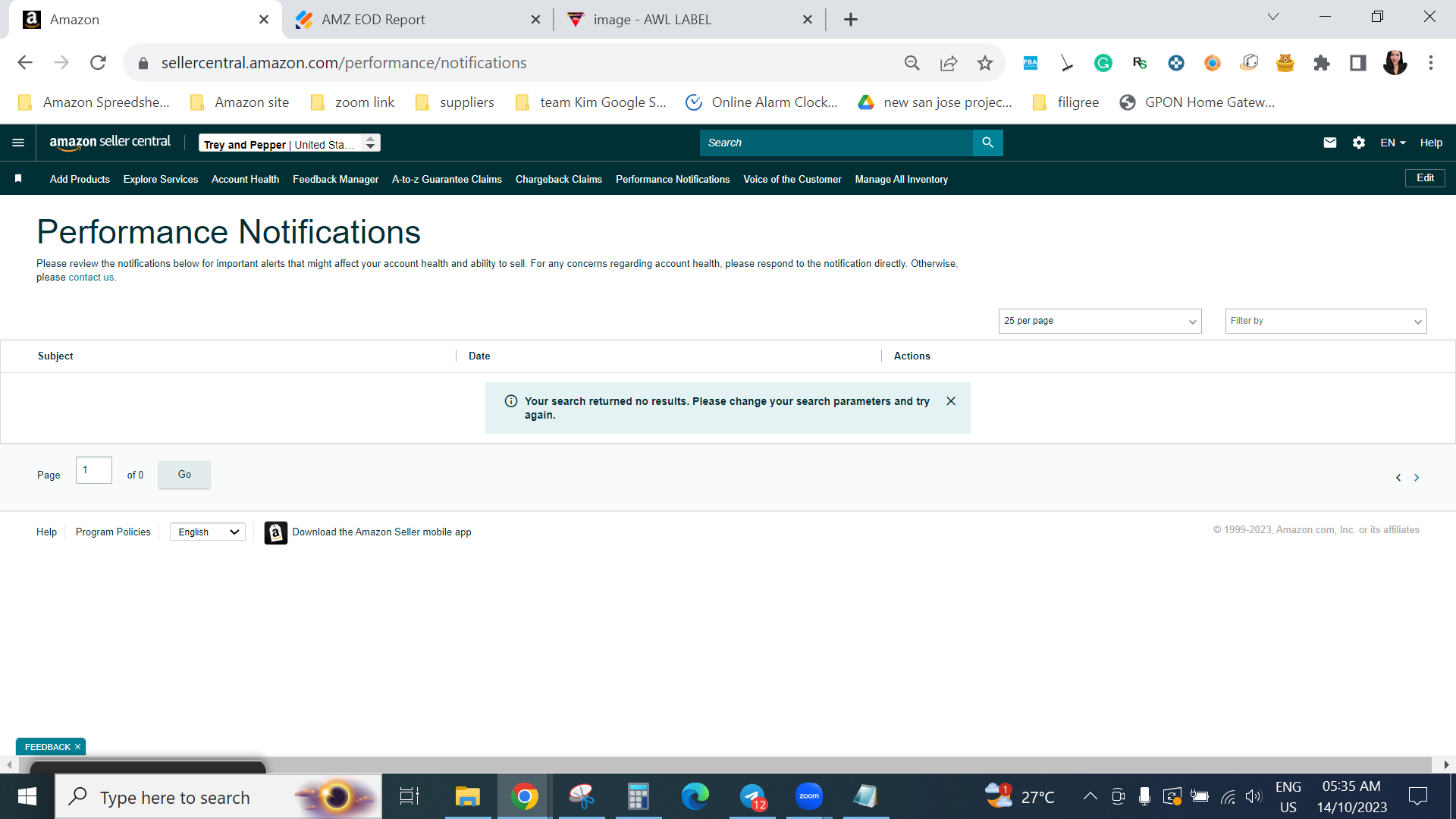Open the Online Alarm Clock bookmark
Image resolution: width=1456 pixels, height=819 pixels.
coord(761,102)
